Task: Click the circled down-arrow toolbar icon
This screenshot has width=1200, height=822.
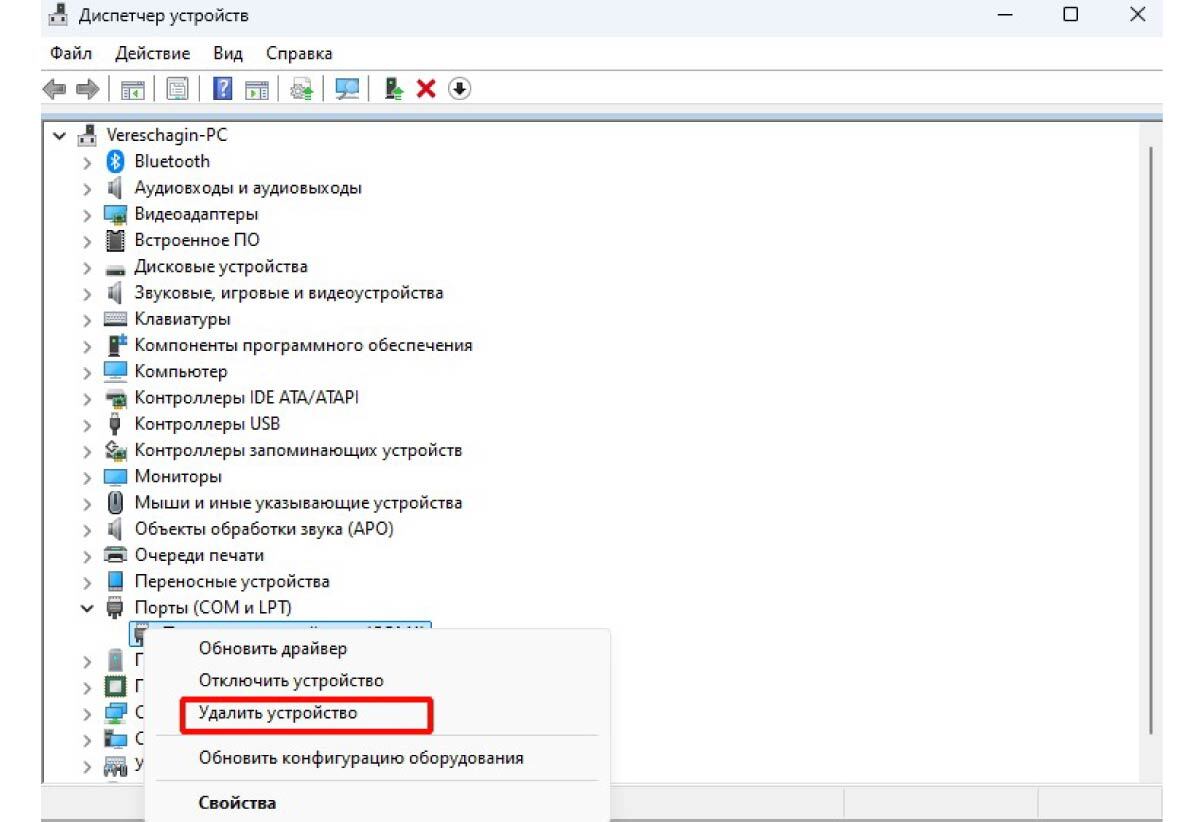Action: [459, 90]
